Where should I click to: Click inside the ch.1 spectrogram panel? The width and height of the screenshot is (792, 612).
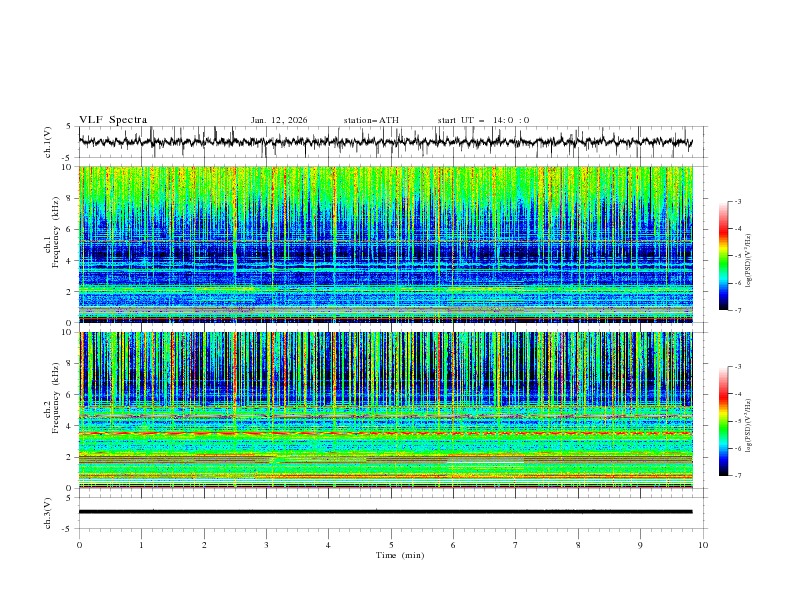click(390, 245)
